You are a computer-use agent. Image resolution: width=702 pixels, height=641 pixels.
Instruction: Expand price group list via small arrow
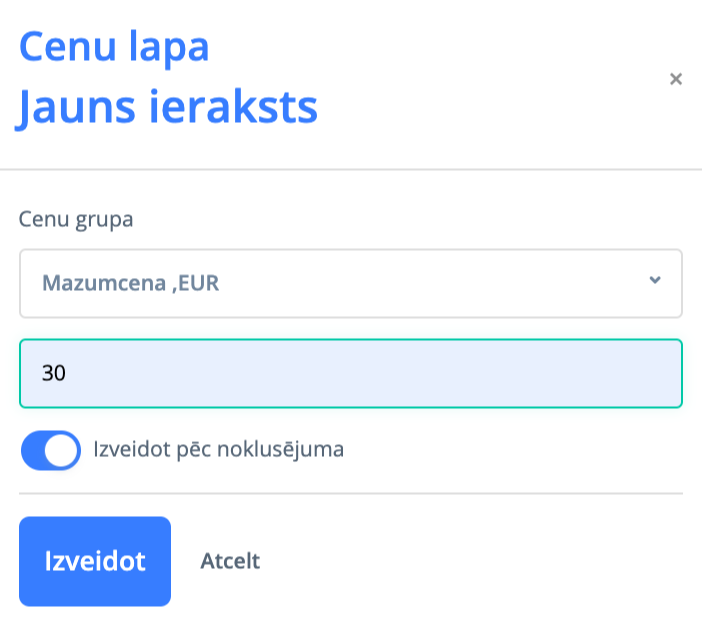655,281
